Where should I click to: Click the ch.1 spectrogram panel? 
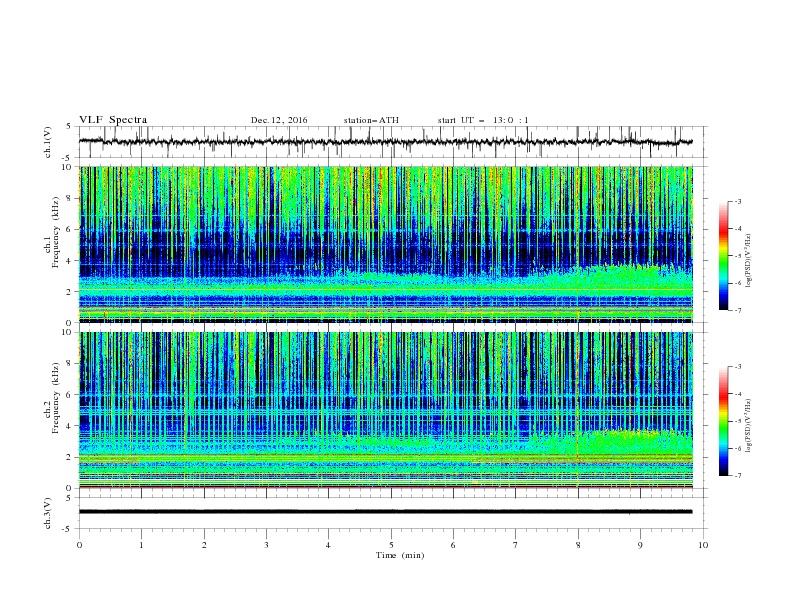pyautogui.click(x=385, y=244)
